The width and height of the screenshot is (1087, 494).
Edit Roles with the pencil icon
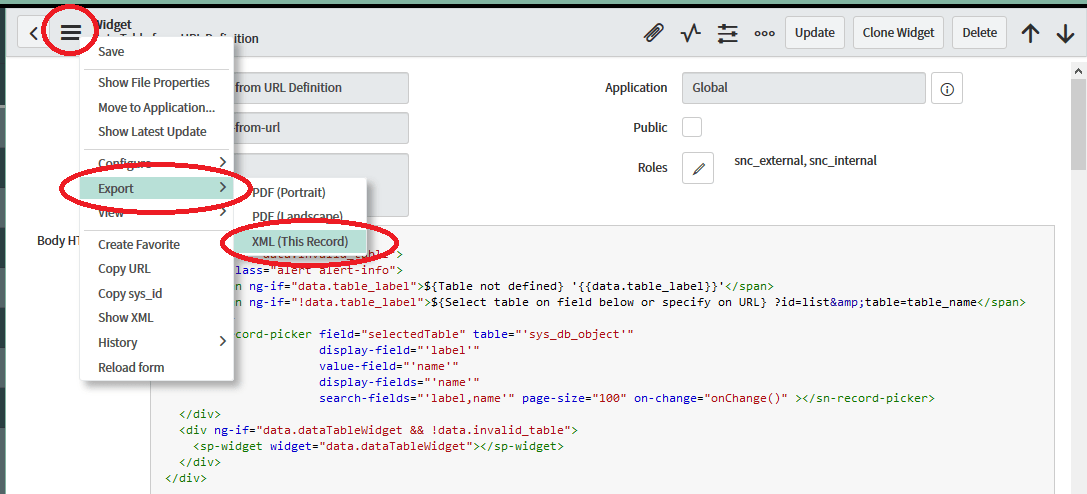697,168
